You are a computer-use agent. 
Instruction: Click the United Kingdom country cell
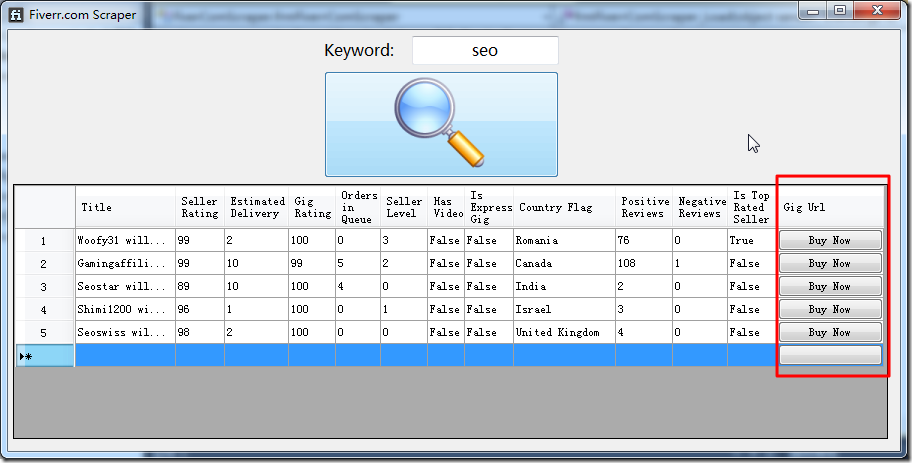[x=564, y=332]
